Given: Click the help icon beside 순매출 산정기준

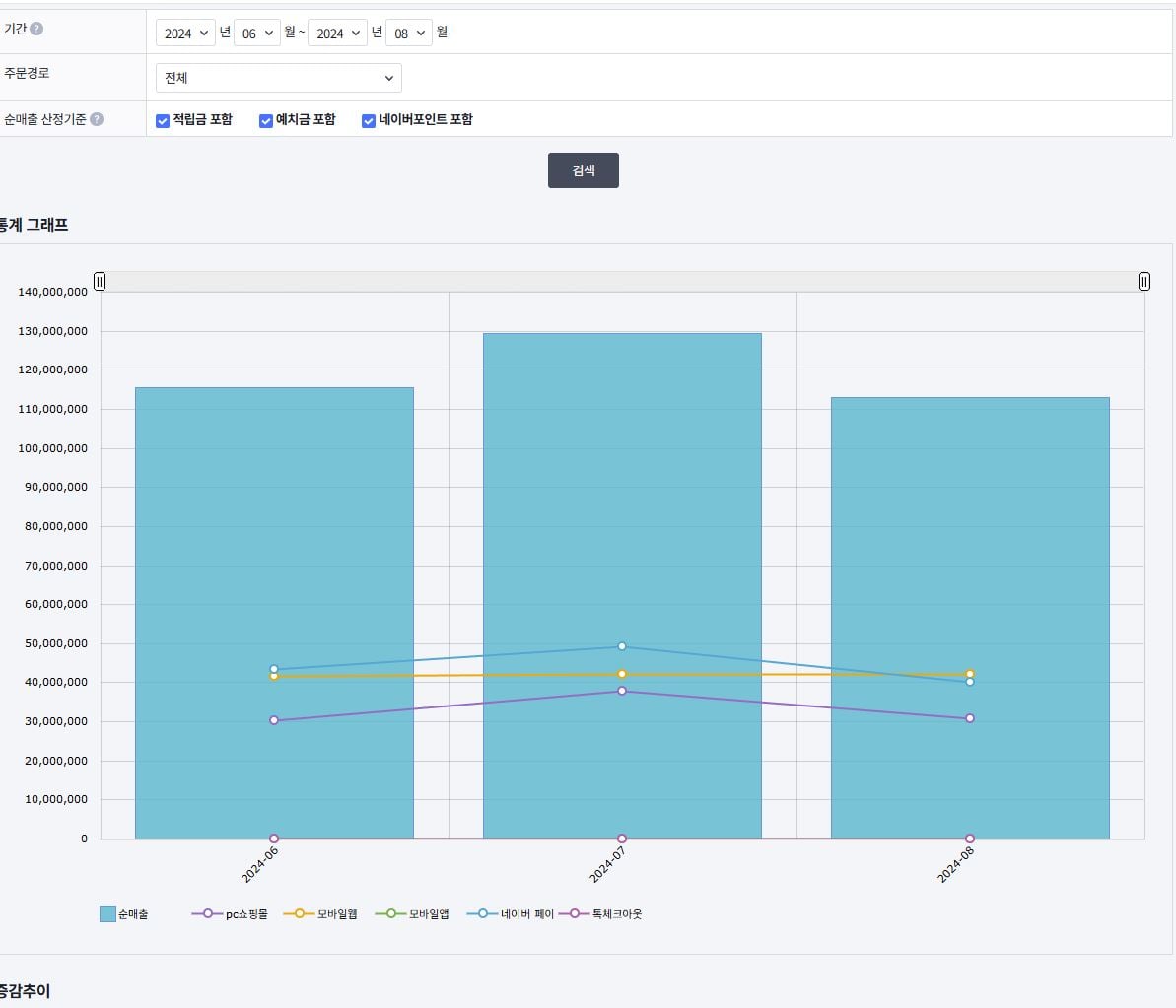Looking at the screenshot, I should 97,119.
